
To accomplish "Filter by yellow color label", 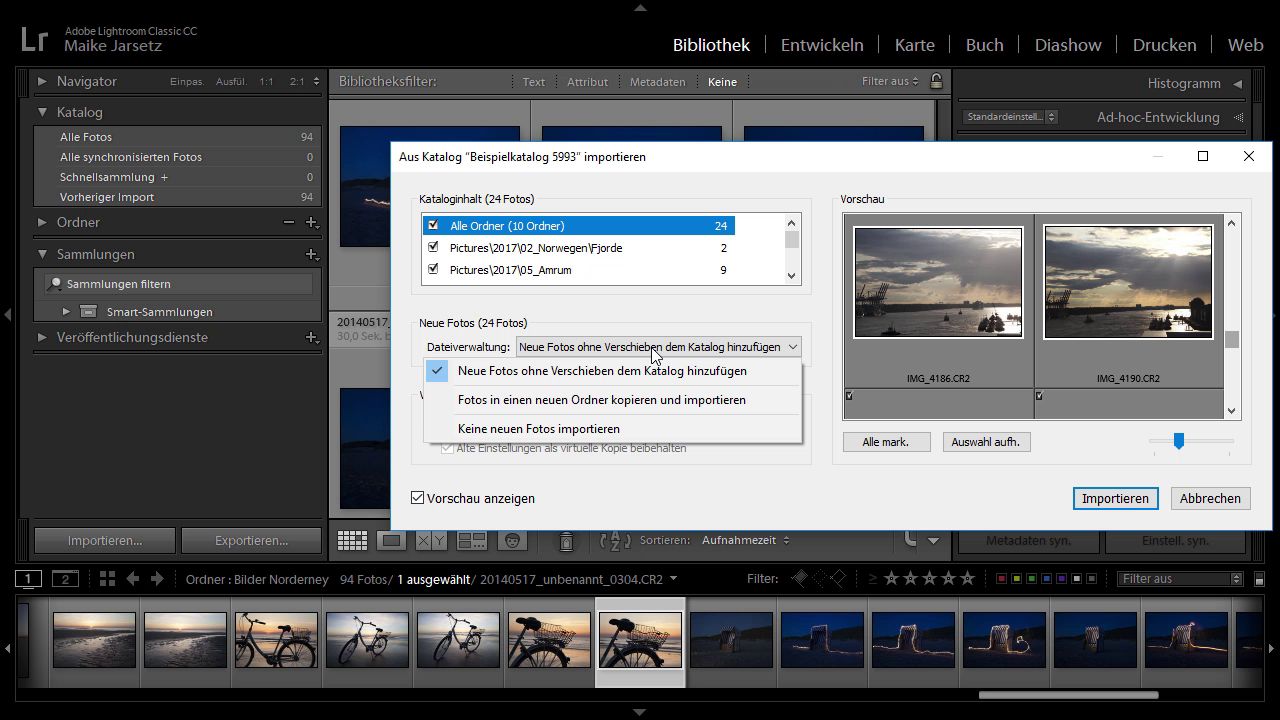I will pos(1017,579).
